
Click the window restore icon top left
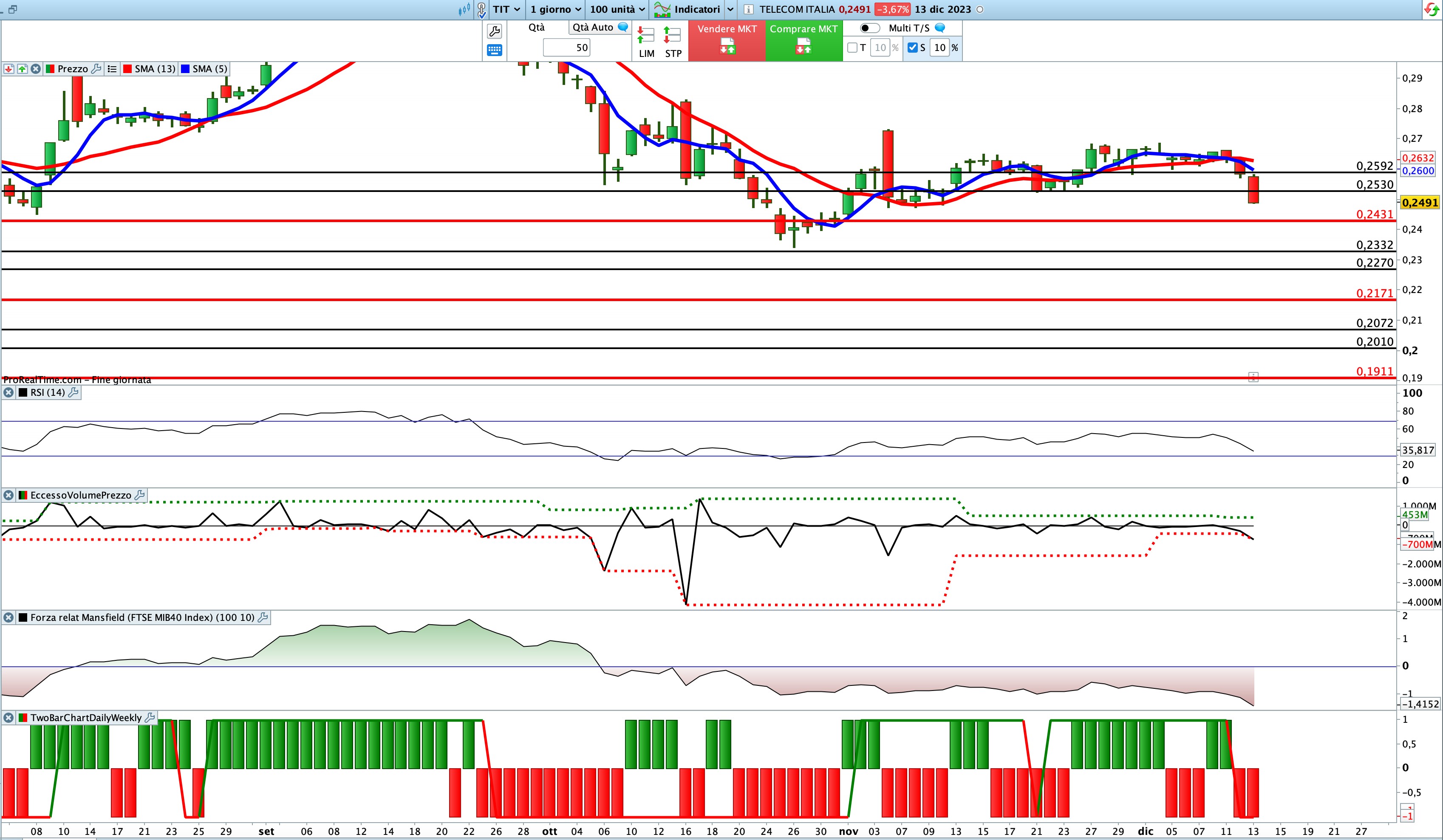[x=13, y=9]
